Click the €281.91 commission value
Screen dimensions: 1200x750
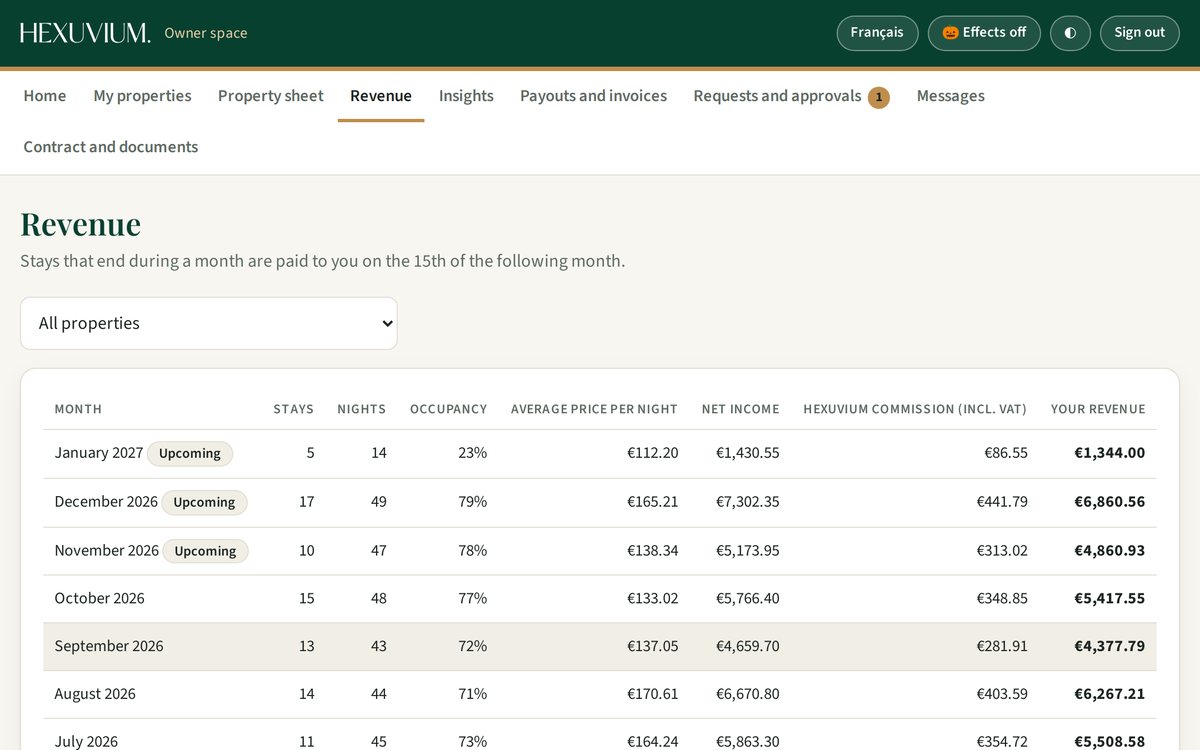[x=1002, y=647]
